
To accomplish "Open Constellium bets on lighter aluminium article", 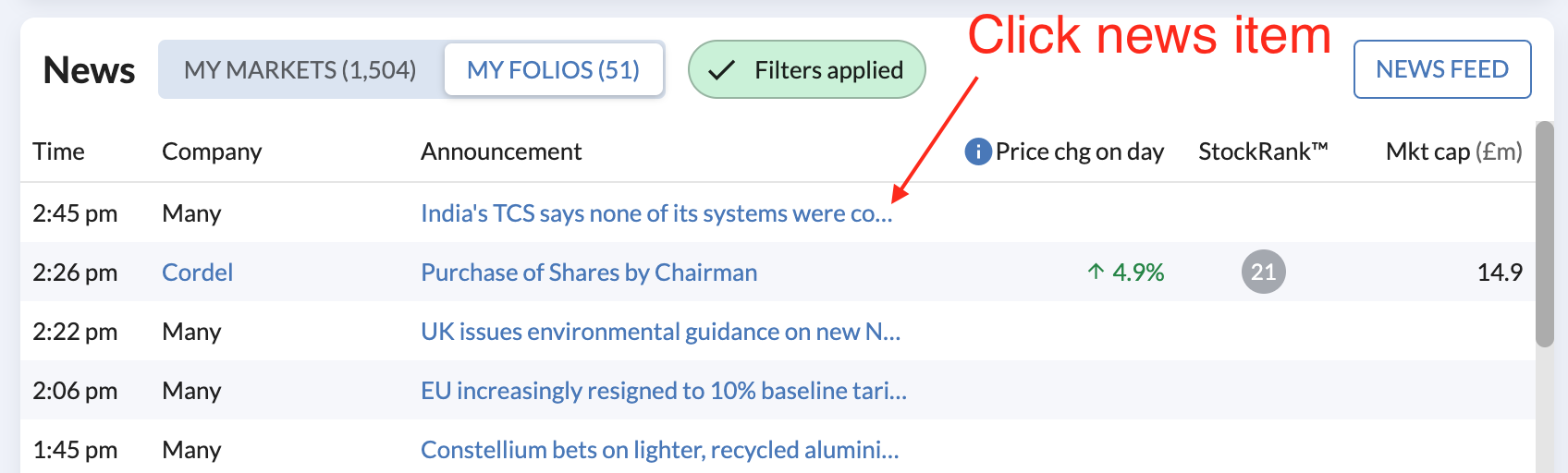I will [659, 450].
